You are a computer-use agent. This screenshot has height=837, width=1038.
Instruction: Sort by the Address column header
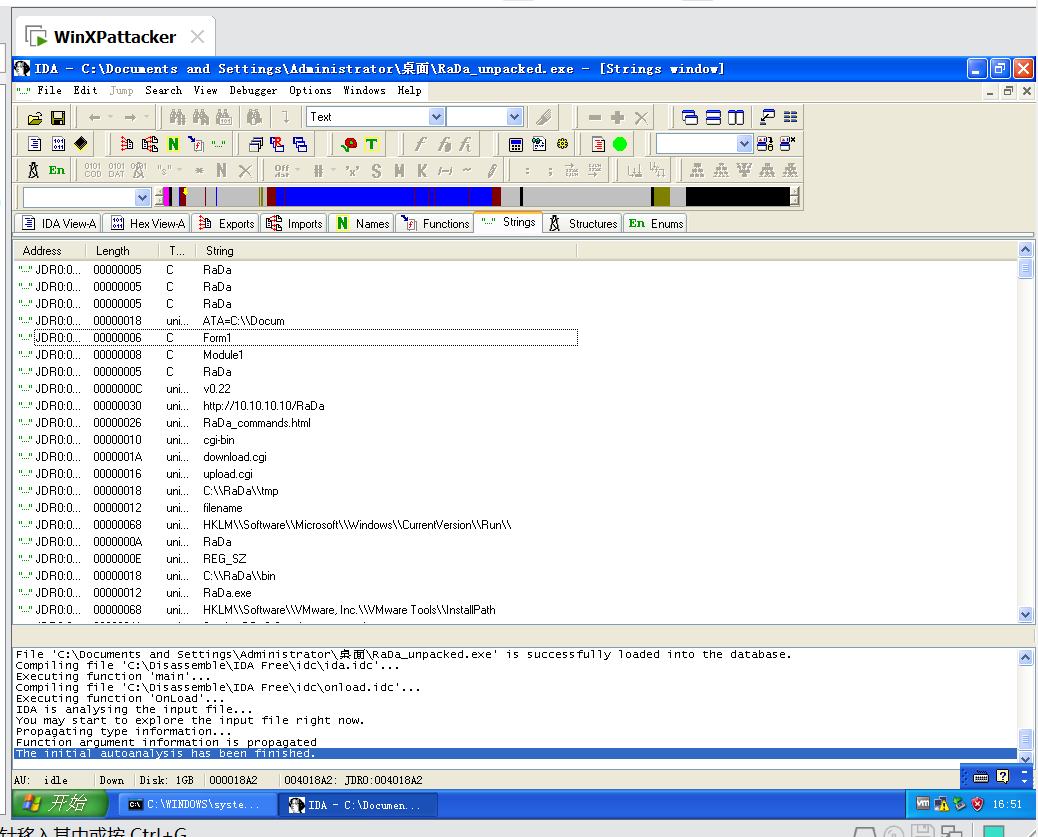(50, 251)
